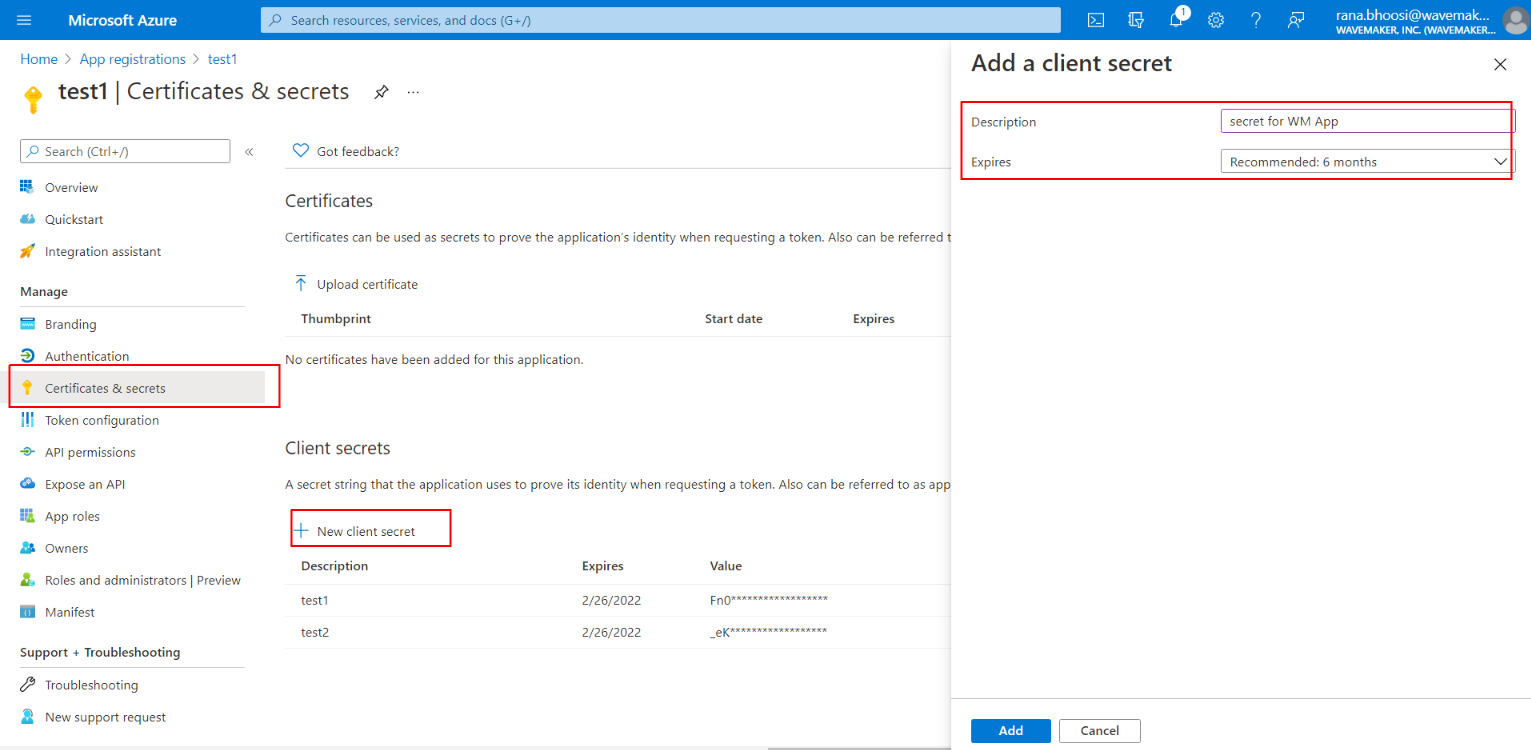Click New client secret
This screenshot has height=750, width=1531.
coord(365,531)
